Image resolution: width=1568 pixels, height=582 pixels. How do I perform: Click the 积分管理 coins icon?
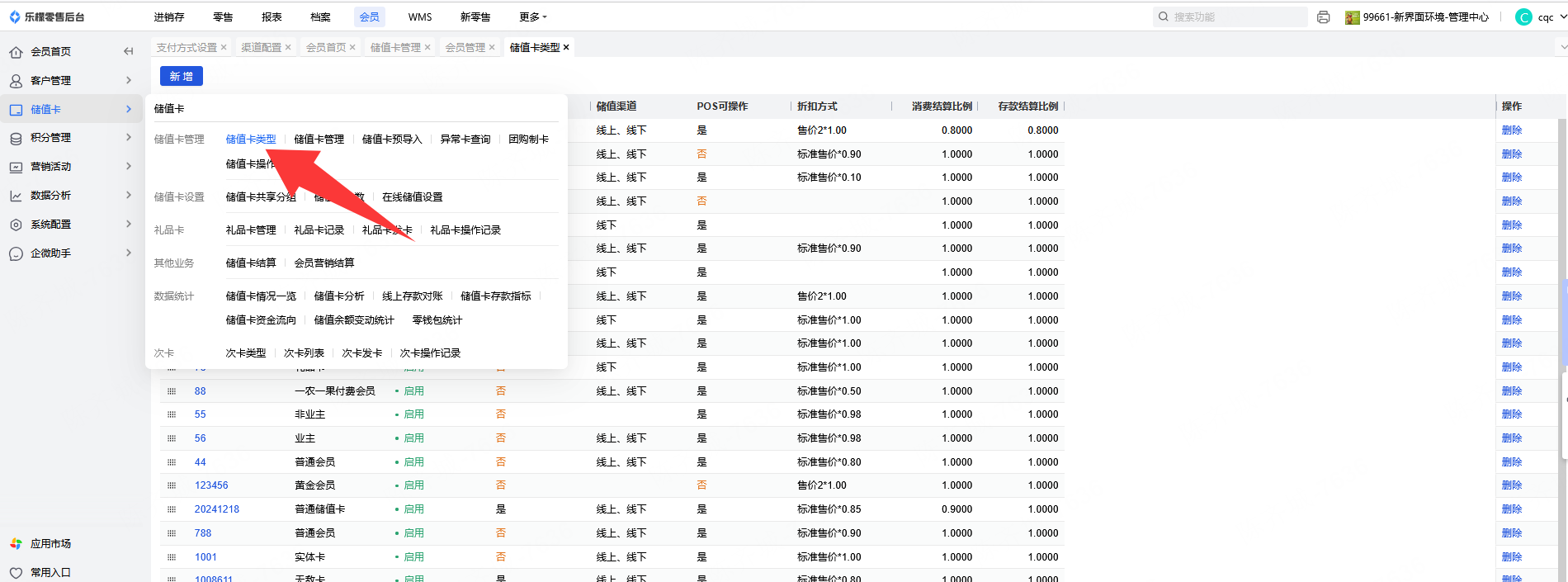click(x=16, y=139)
